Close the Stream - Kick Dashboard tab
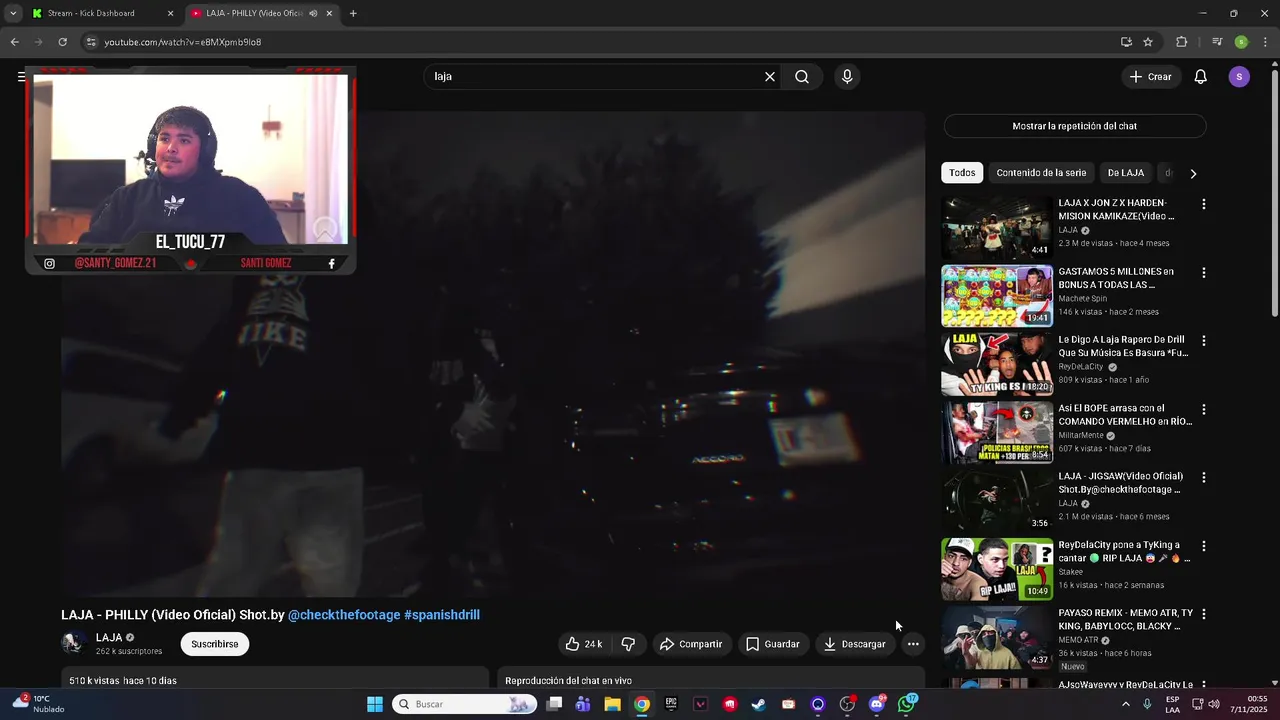Screen dimensions: 1280x720 point(170,13)
